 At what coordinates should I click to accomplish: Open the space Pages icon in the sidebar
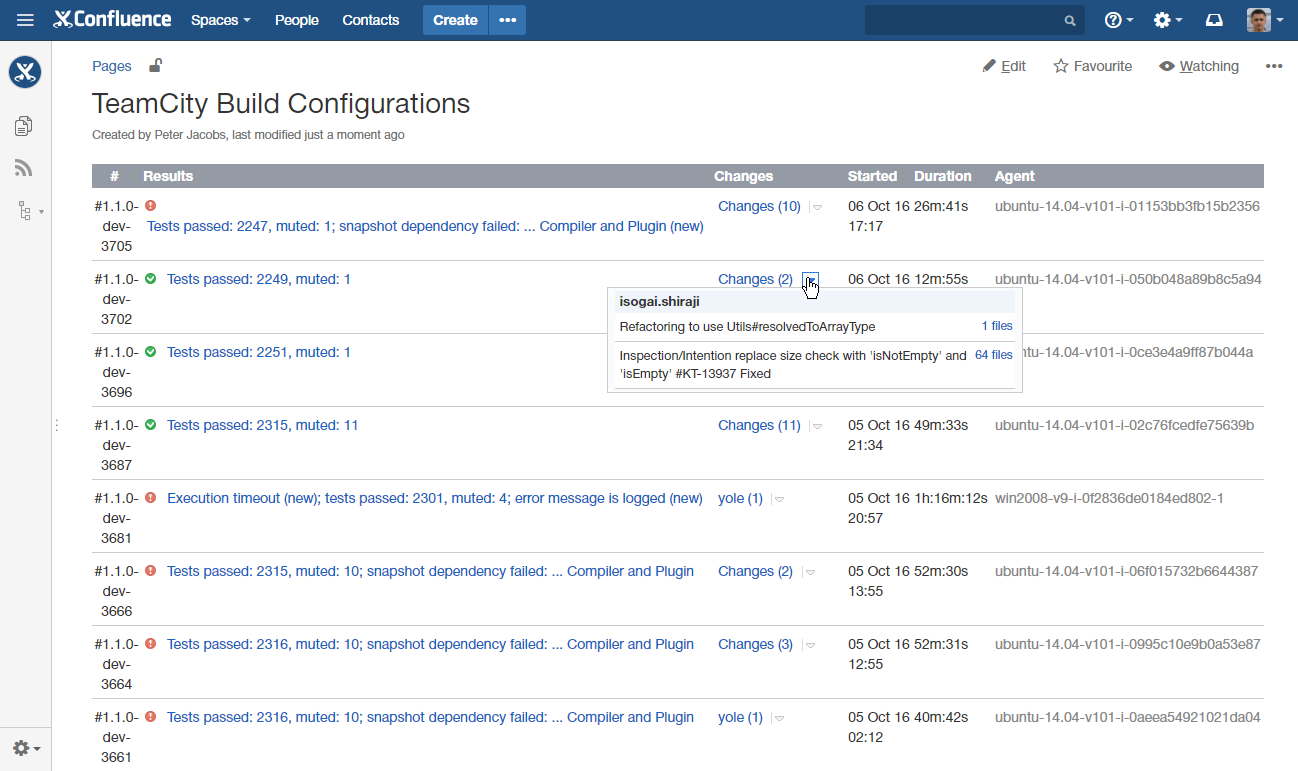click(x=24, y=126)
